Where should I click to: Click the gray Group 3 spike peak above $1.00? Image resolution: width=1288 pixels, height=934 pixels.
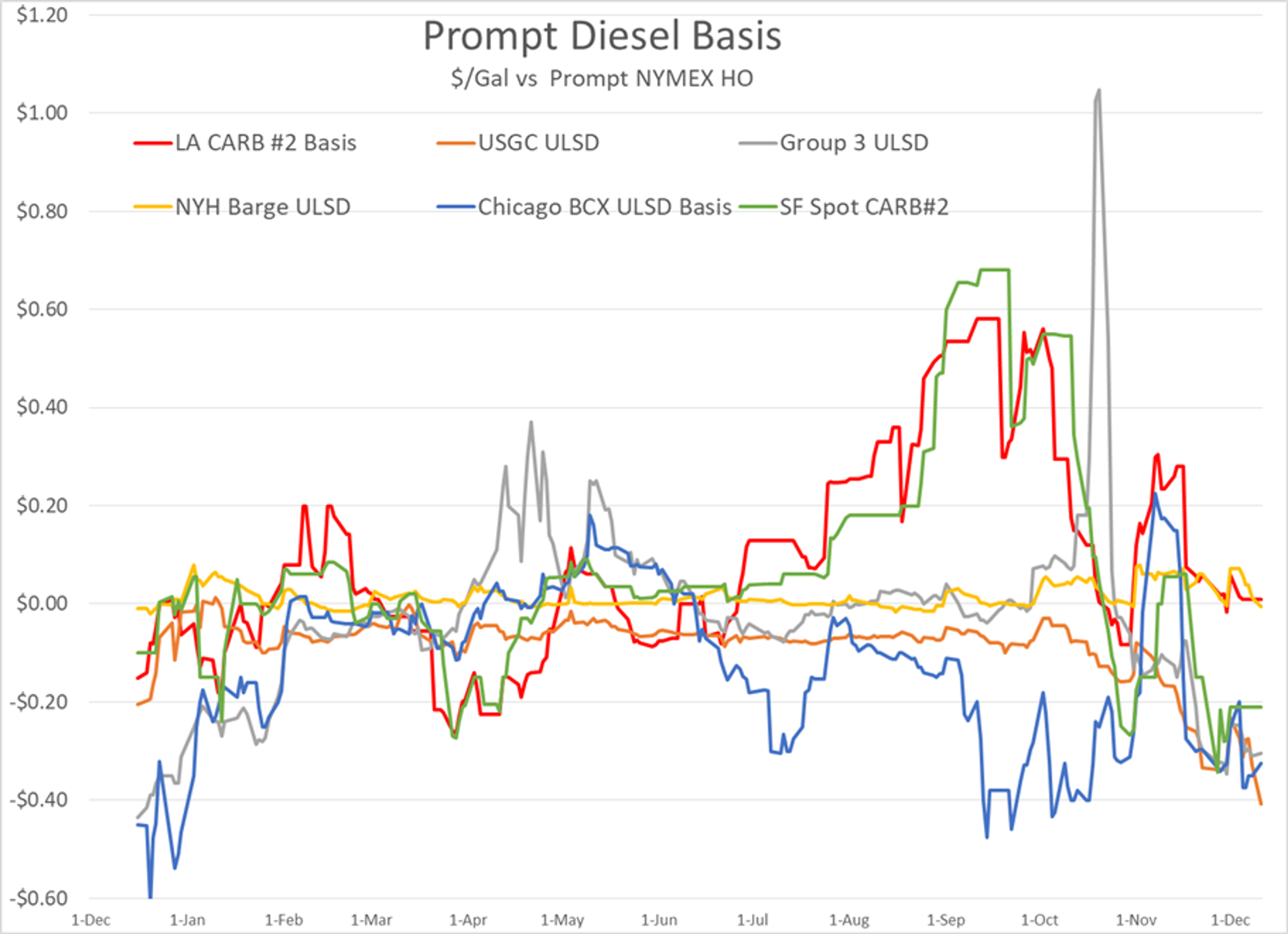pyautogui.click(x=1099, y=90)
